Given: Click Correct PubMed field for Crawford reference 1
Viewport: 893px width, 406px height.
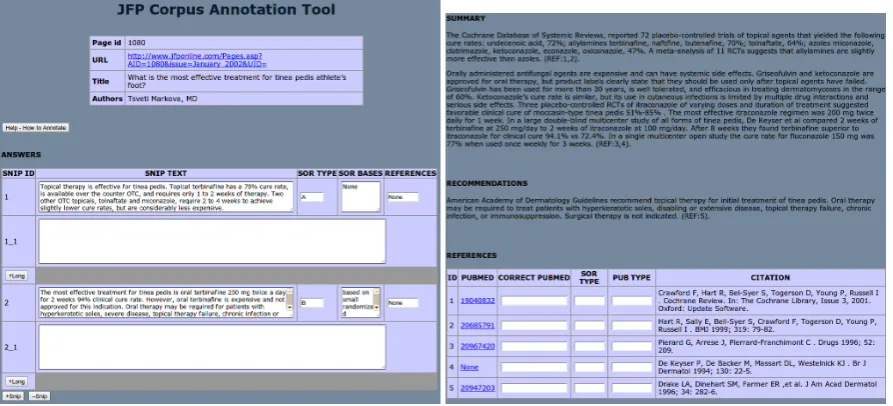Looking at the screenshot, I should tap(534, 301).
